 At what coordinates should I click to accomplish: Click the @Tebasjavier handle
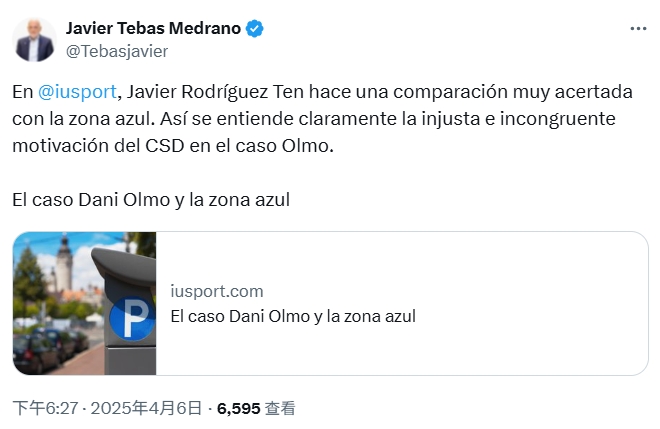pos(116,51)
